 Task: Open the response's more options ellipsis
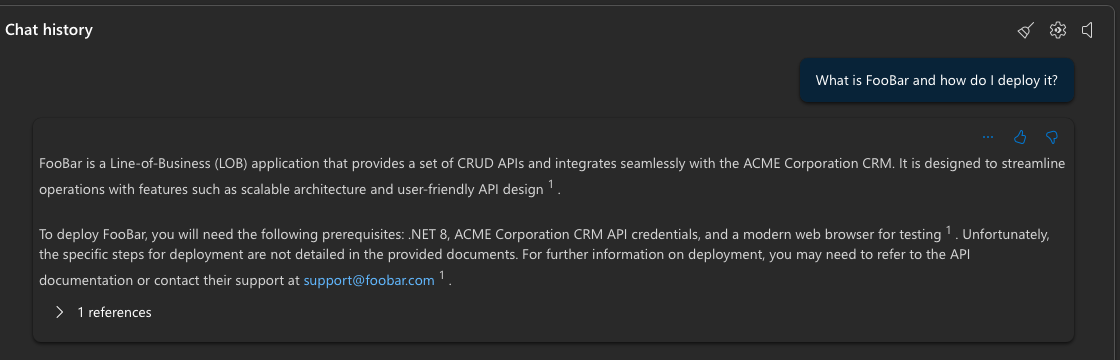988,137
